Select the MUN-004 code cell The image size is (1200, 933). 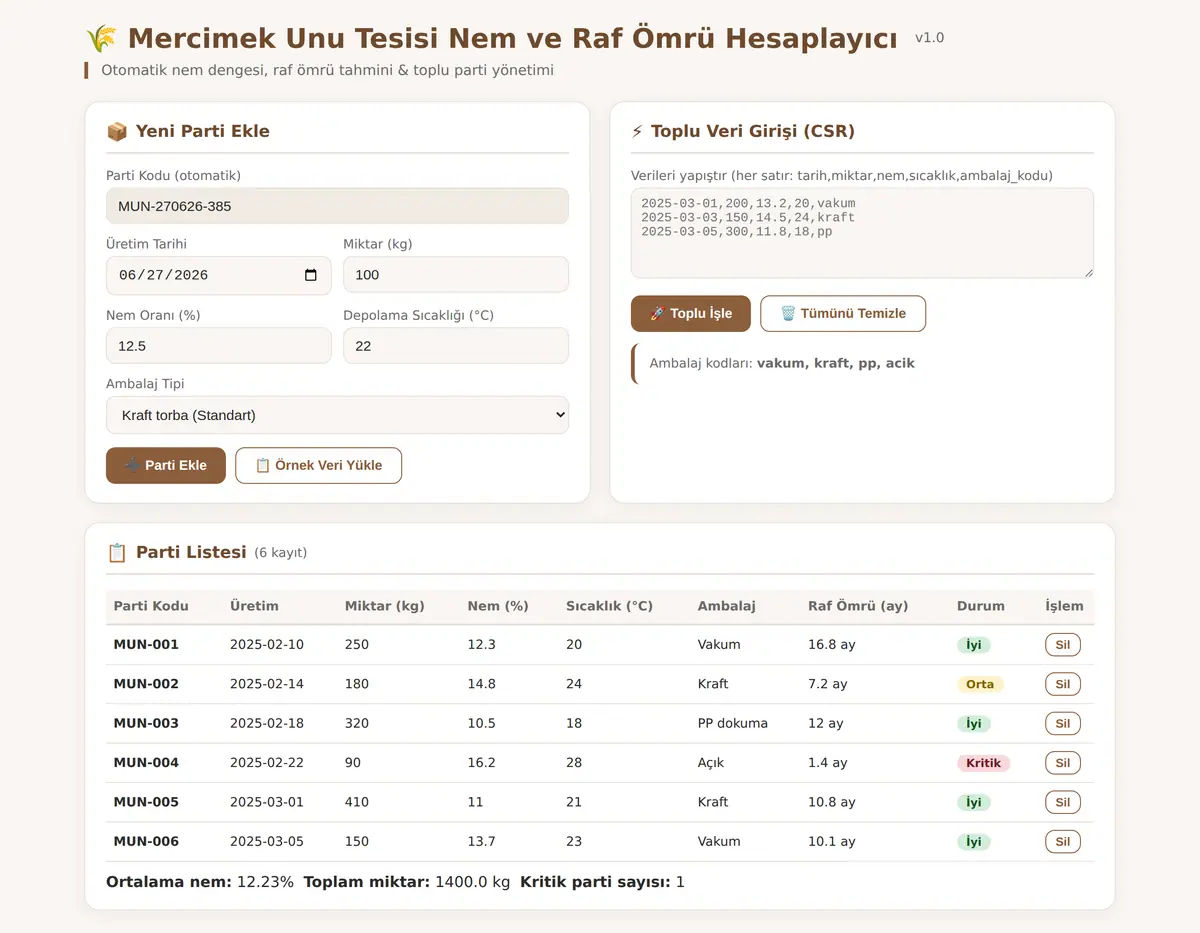146,763
